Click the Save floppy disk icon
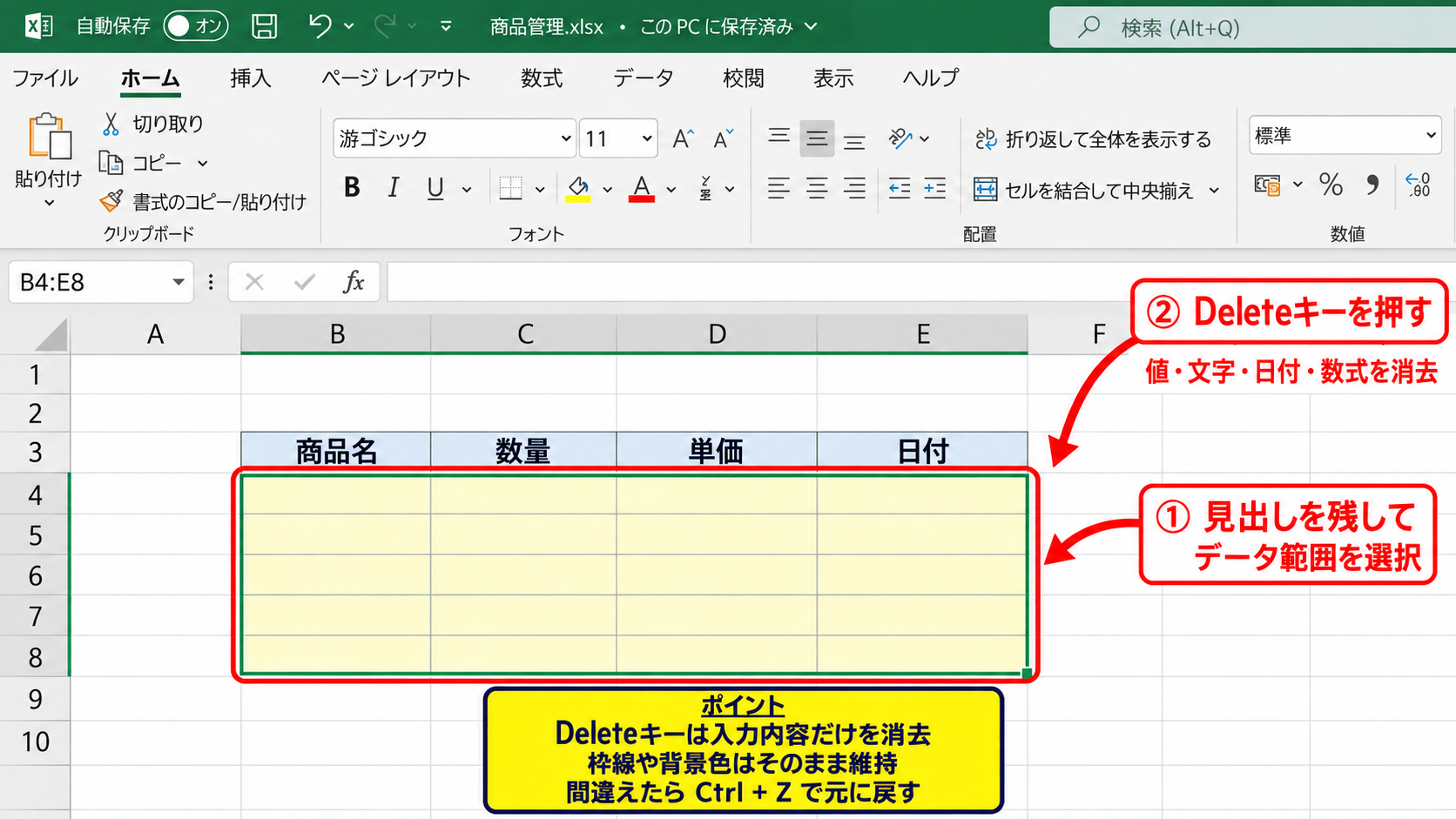This screenshot has width=1456, height=819. pos(265,26)
